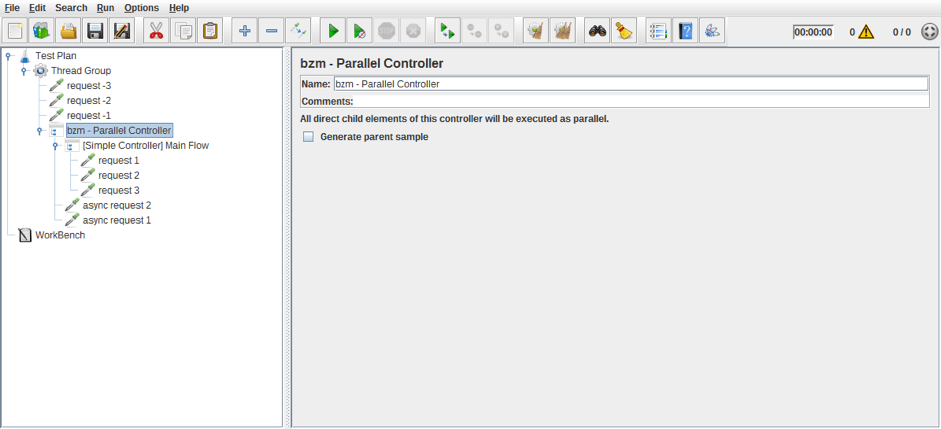Open Help with the question mark icon
Screen dimensions: 941x429
click(x=685, y=31)
